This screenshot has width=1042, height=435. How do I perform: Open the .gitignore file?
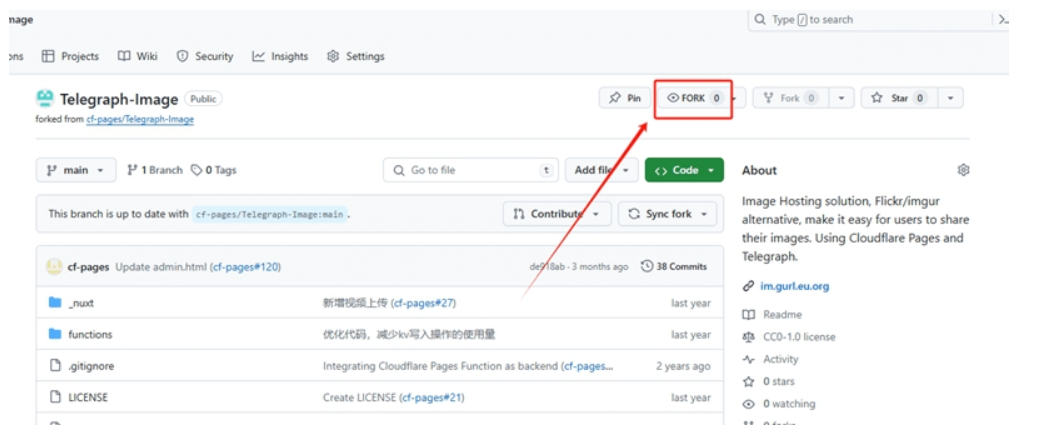pos(91,366)
